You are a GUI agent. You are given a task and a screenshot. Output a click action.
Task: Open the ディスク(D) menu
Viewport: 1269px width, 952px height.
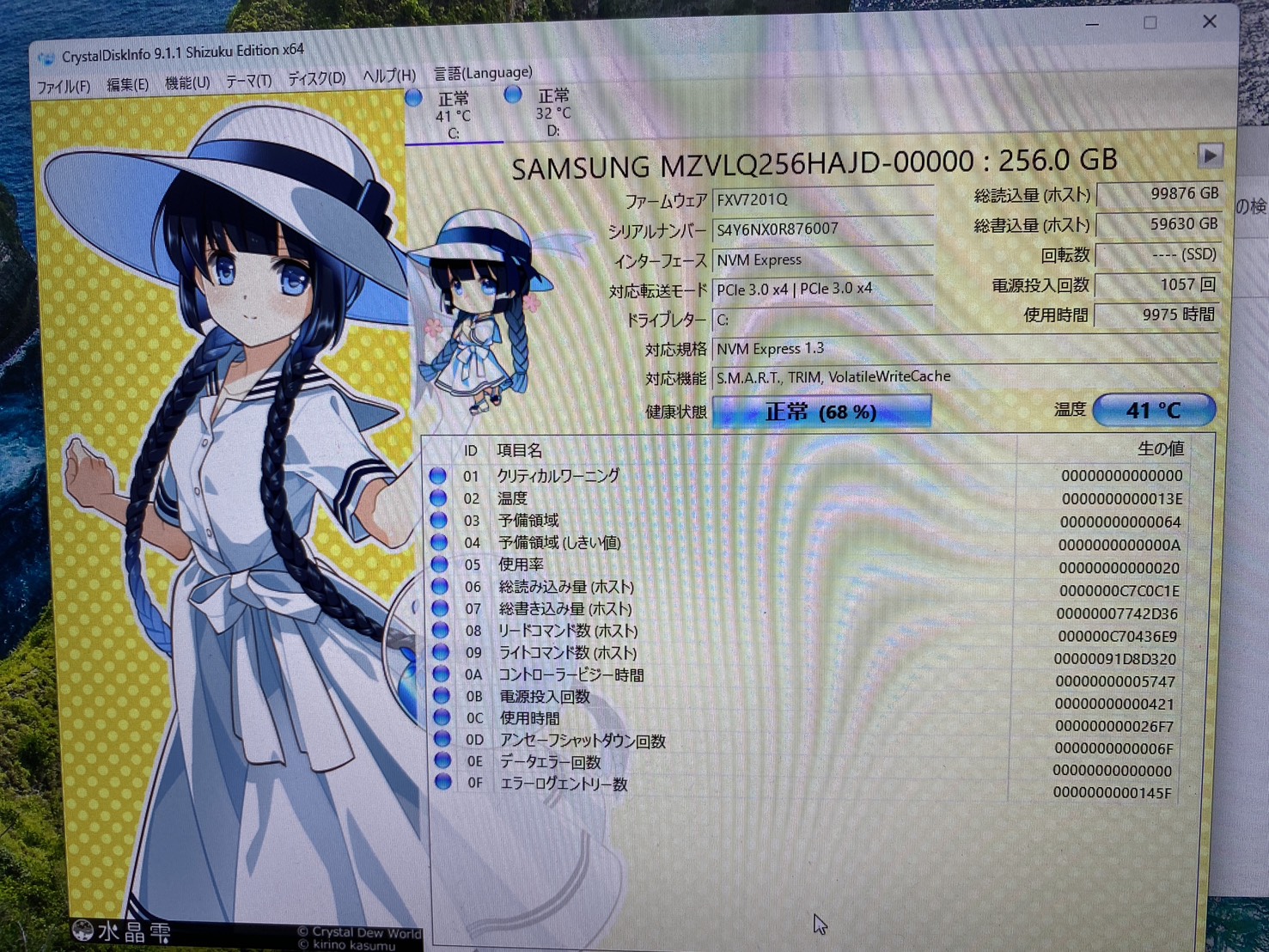(x=316, y=78)
